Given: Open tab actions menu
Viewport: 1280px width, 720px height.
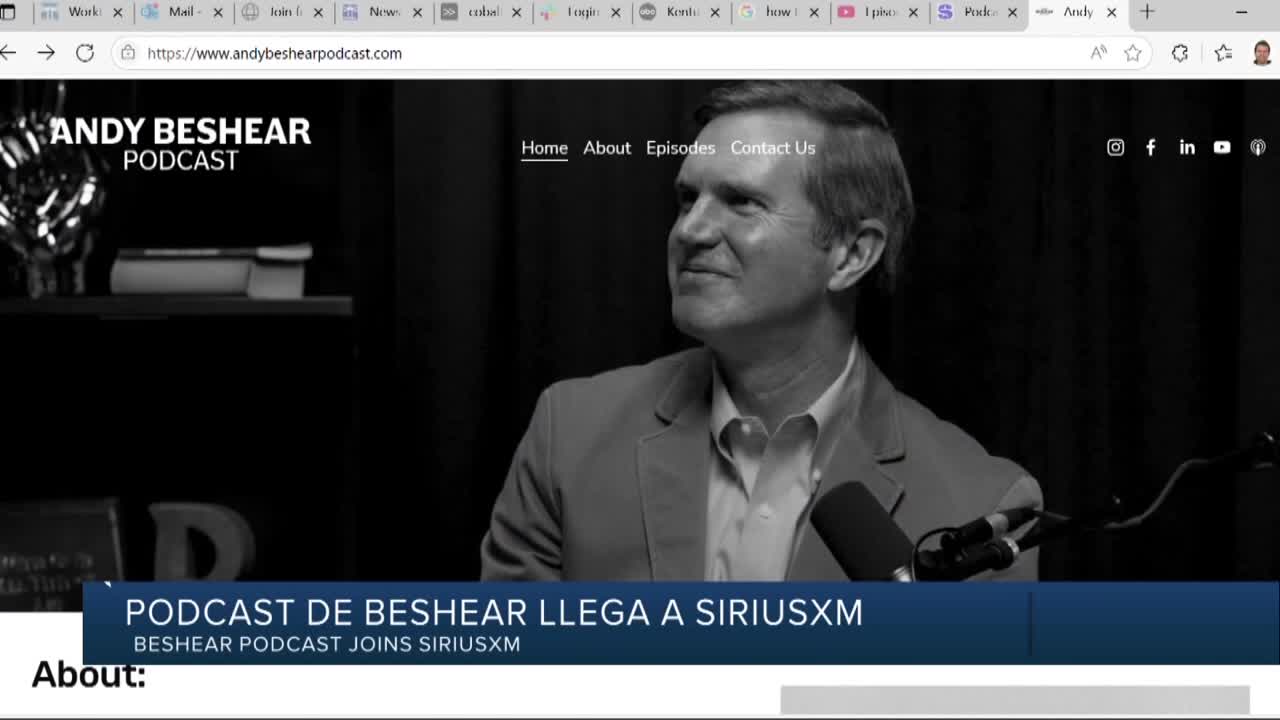Looking at the screenshot, I should (8, 12).
